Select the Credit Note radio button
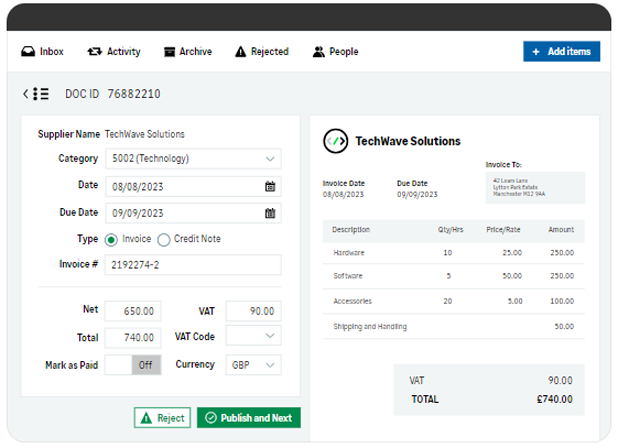Screen dimensions: 618x448 (x=164, y=240)
